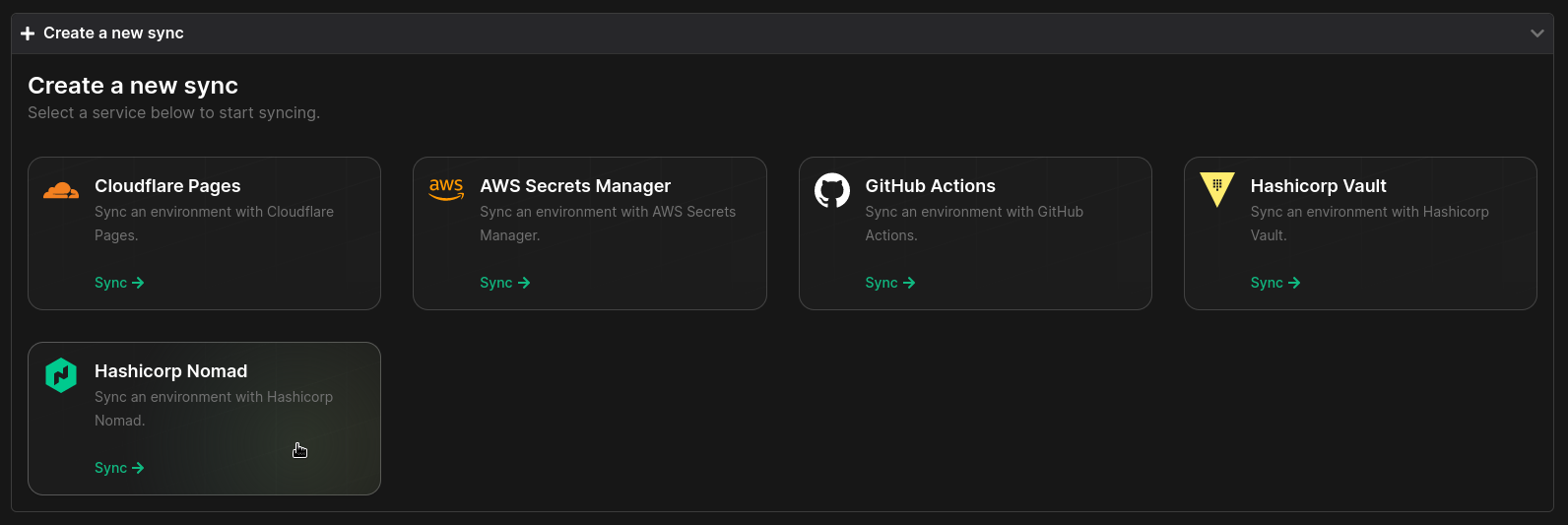This screenshot has height=525, width=1568.
Task: Click the Hashicorp Vault triangle logo
Action: coord(1217,189)
